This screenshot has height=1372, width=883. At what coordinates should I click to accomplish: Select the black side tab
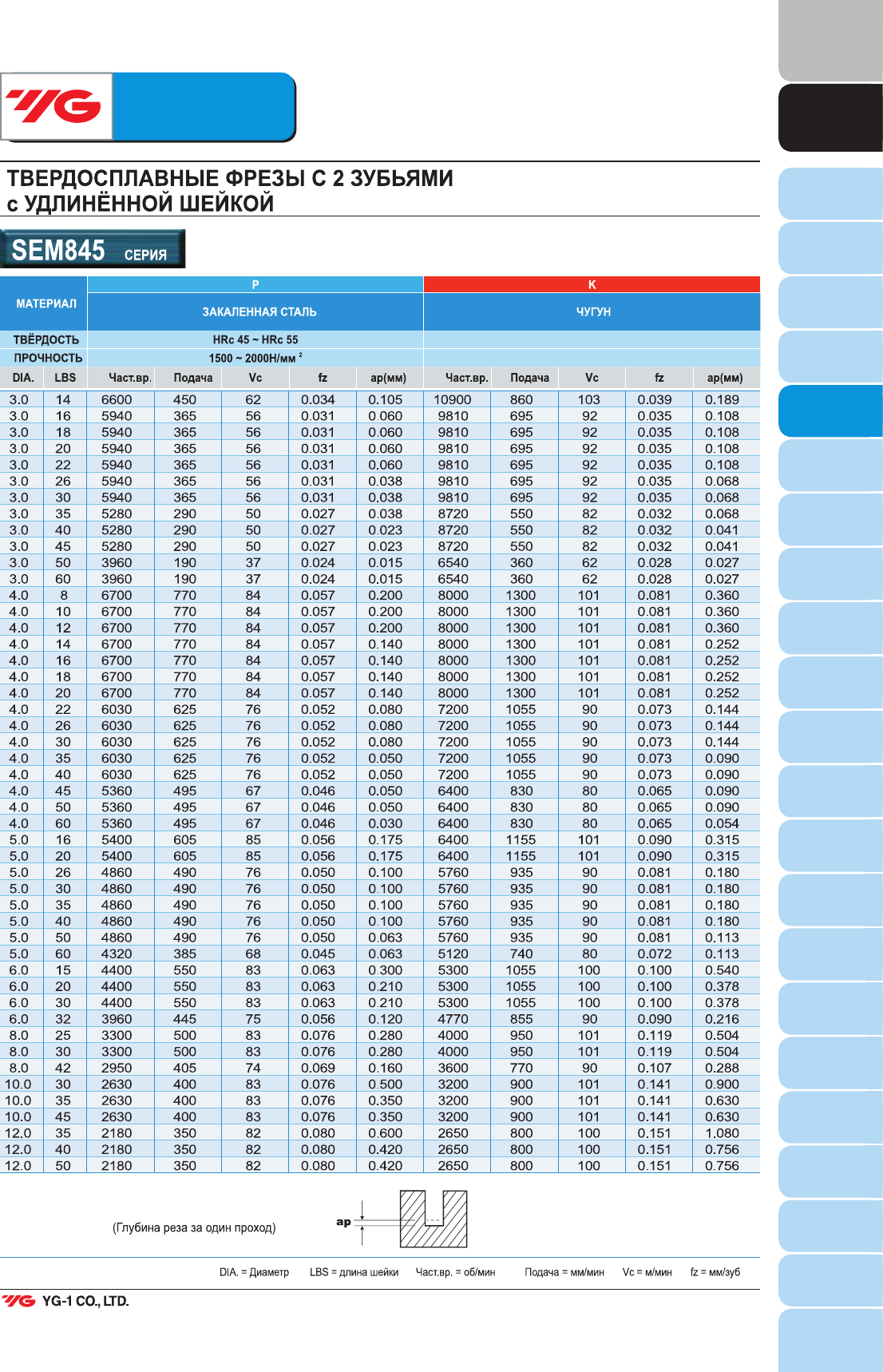(x=830, y=117)
